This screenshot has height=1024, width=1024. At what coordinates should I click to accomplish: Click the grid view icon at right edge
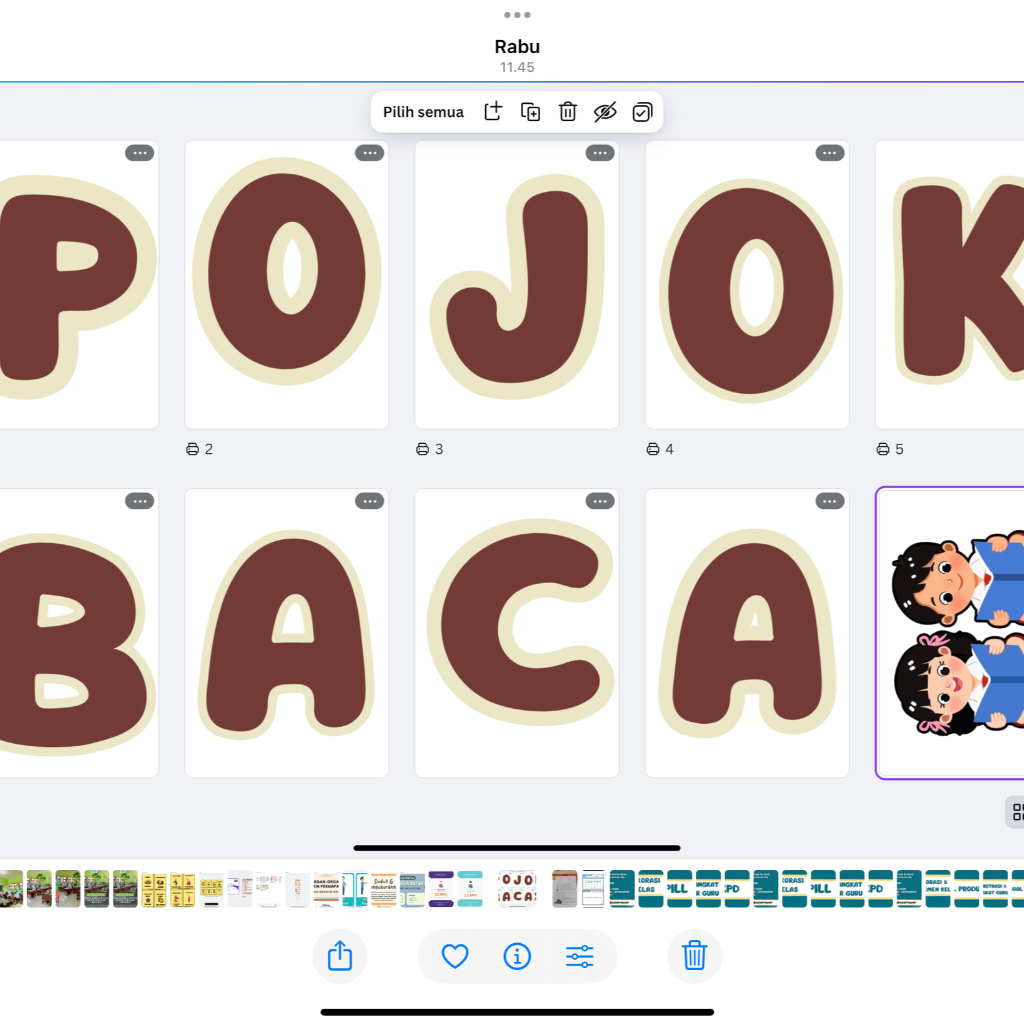click(x=1016, y=812)
